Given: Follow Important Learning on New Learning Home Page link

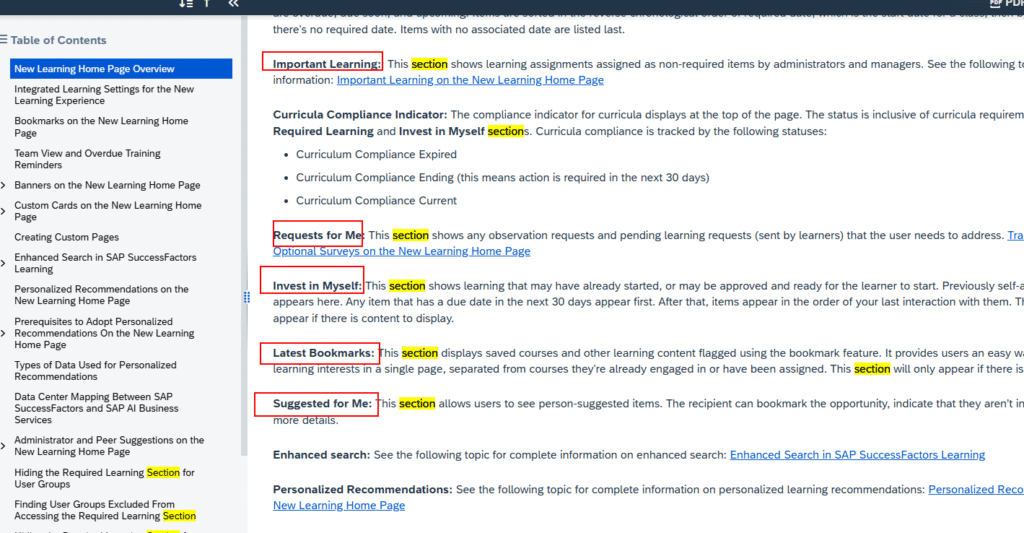Looking at the screenshot, I should [470, 80].
